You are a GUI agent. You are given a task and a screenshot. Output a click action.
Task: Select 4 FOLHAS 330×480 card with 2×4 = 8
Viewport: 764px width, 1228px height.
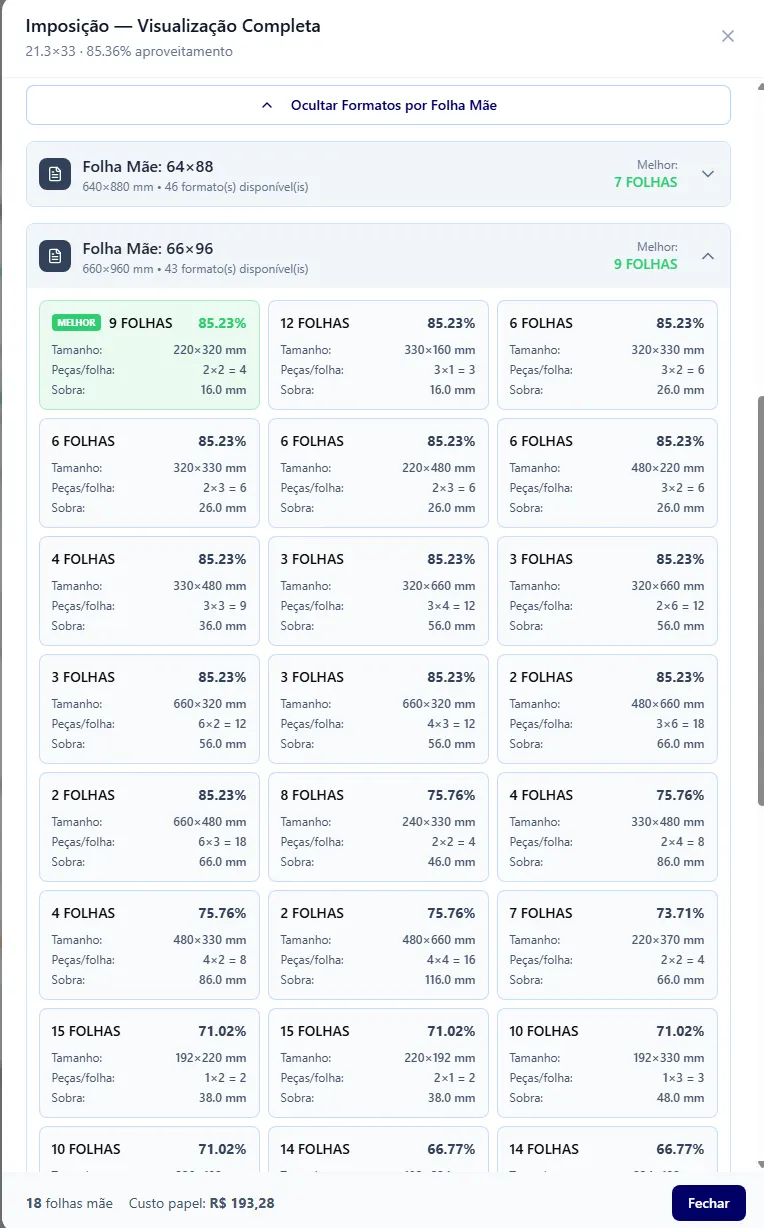pos(607,827)
